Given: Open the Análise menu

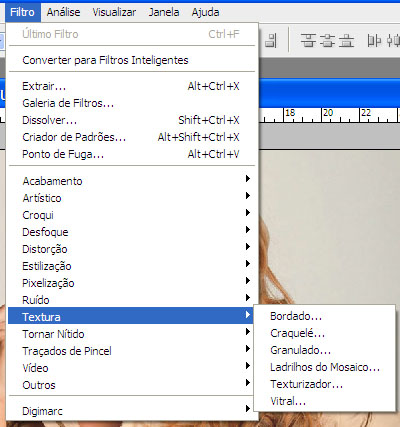Looking at the screenshot, I should coord(63,12).
